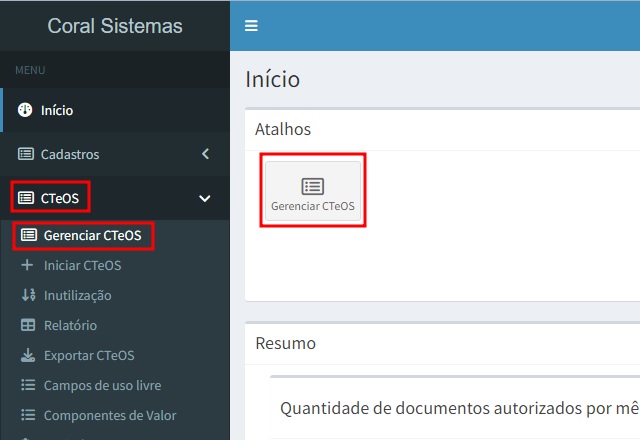
Task: Click the Componentes de Valor list icon
Action: (27, 415)
